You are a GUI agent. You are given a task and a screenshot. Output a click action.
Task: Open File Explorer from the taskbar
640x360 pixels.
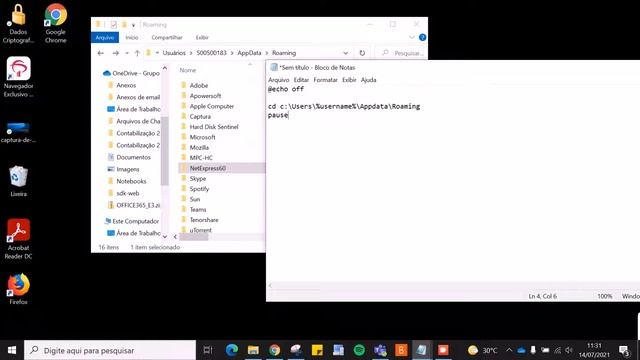253,350
